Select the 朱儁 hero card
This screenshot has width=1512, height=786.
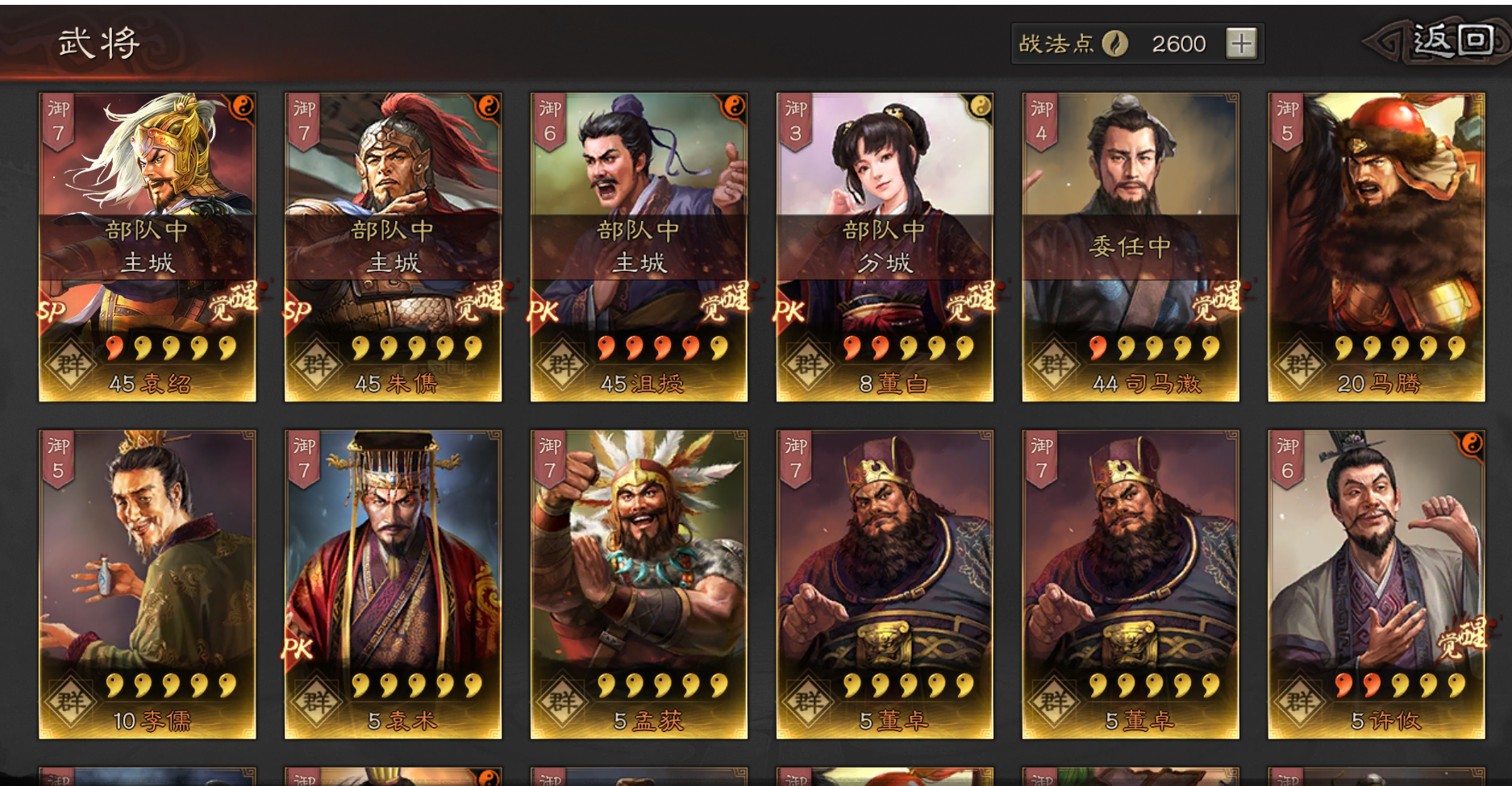click(x=394, y=247)
